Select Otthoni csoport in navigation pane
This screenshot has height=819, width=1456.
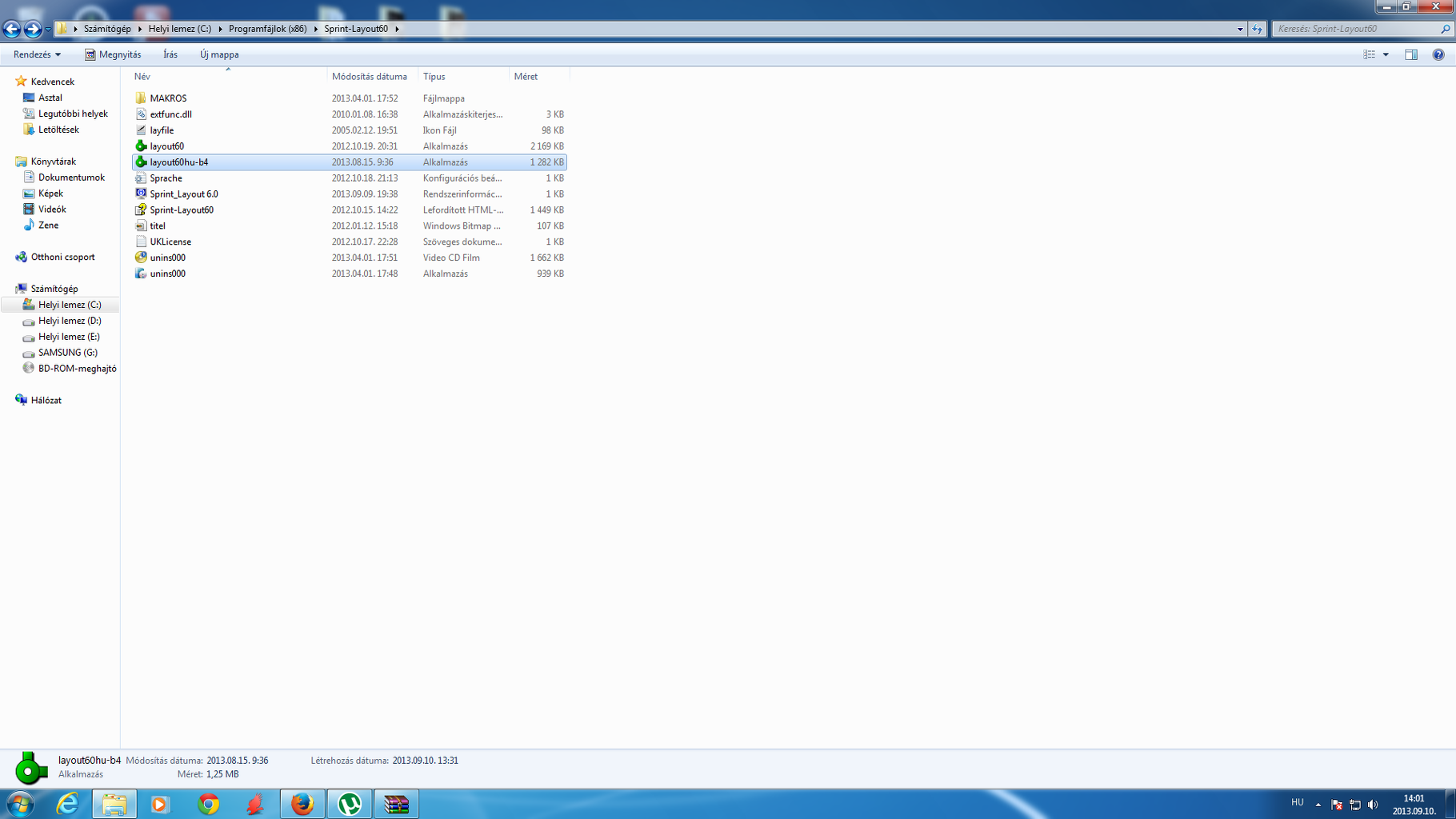pos(62,257)
